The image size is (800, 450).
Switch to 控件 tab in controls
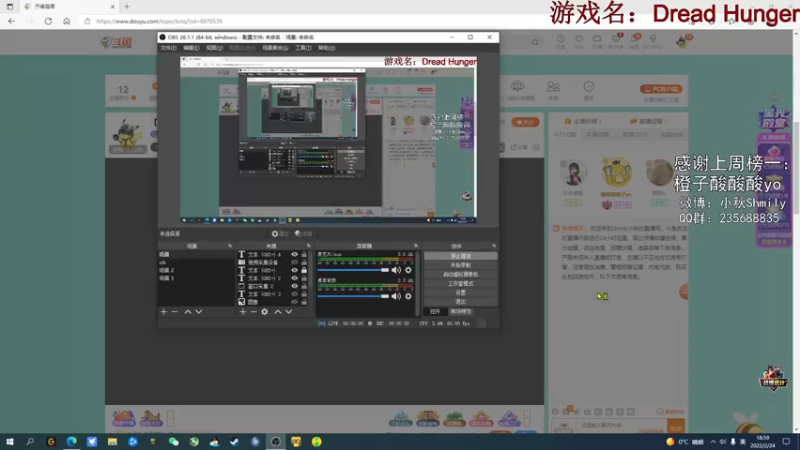tap(435, 311)
